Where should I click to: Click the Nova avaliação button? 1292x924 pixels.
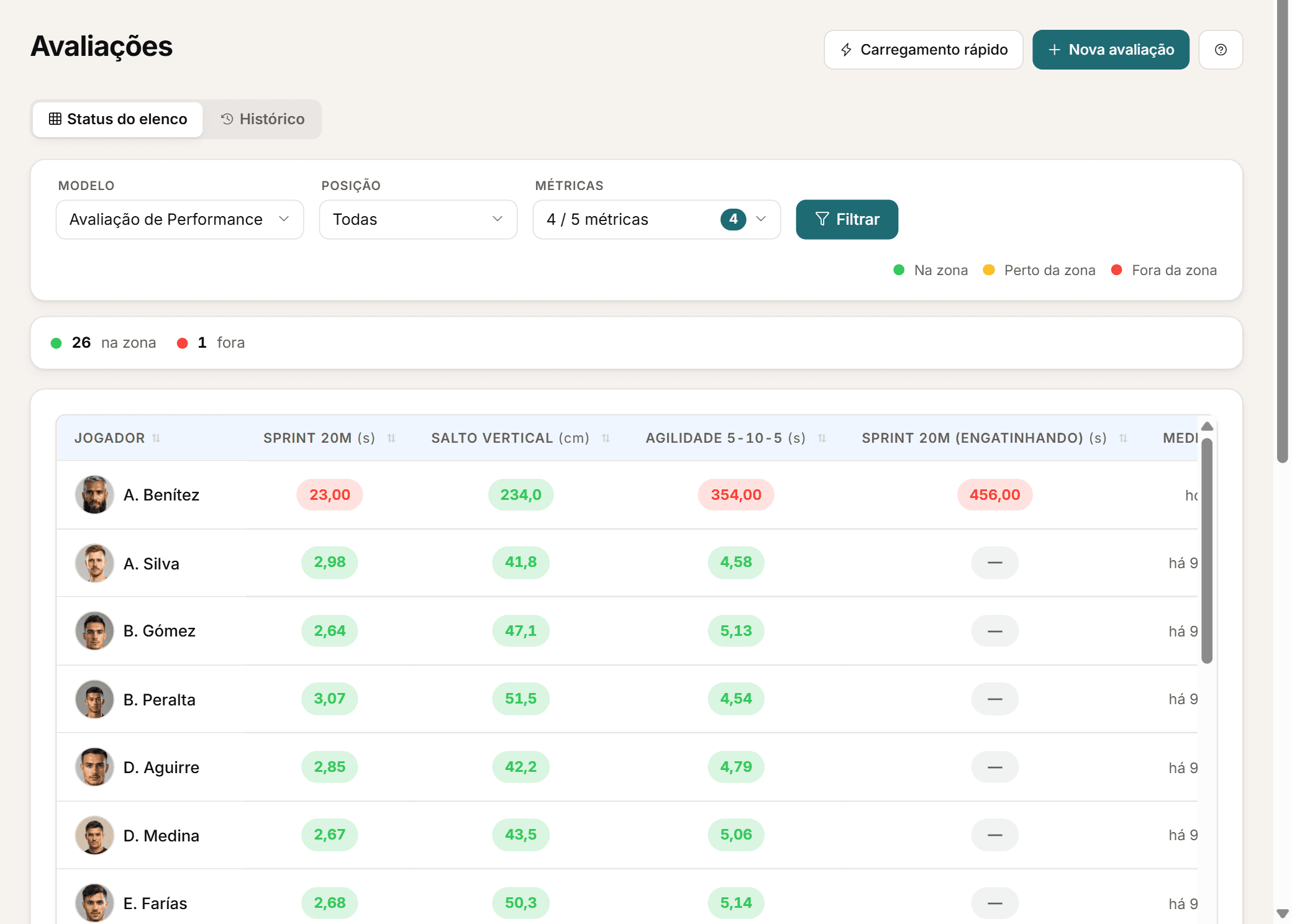coord(1111,50)
